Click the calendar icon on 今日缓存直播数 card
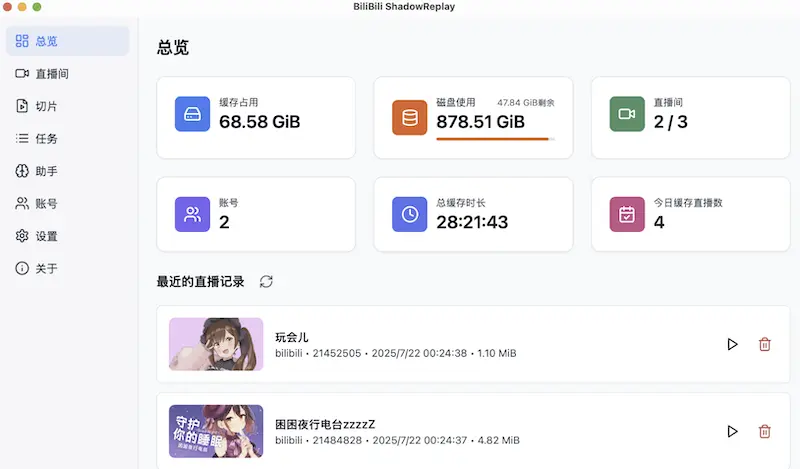The width and height of the screenshot is (800, 469). [x=627, y=214]
